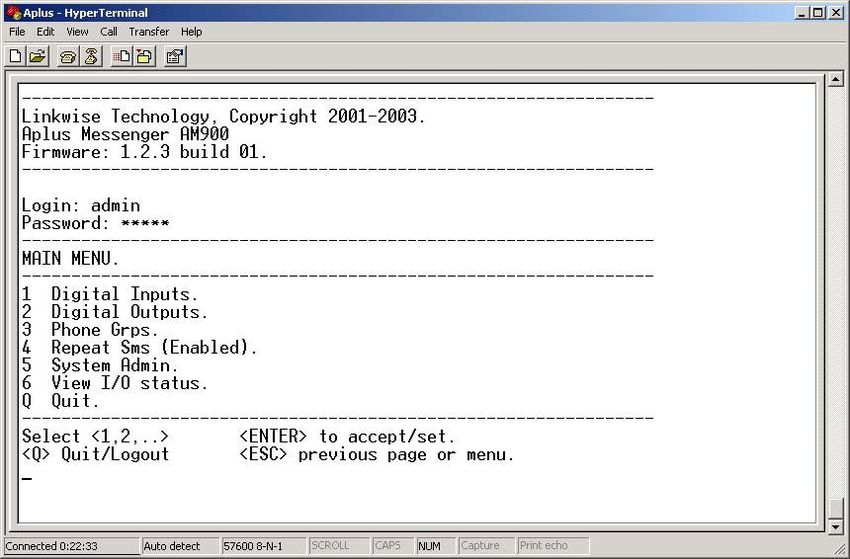Click the Linkwise Technology copyright line
Screen dimensions: 850x559
pos(224,116)
